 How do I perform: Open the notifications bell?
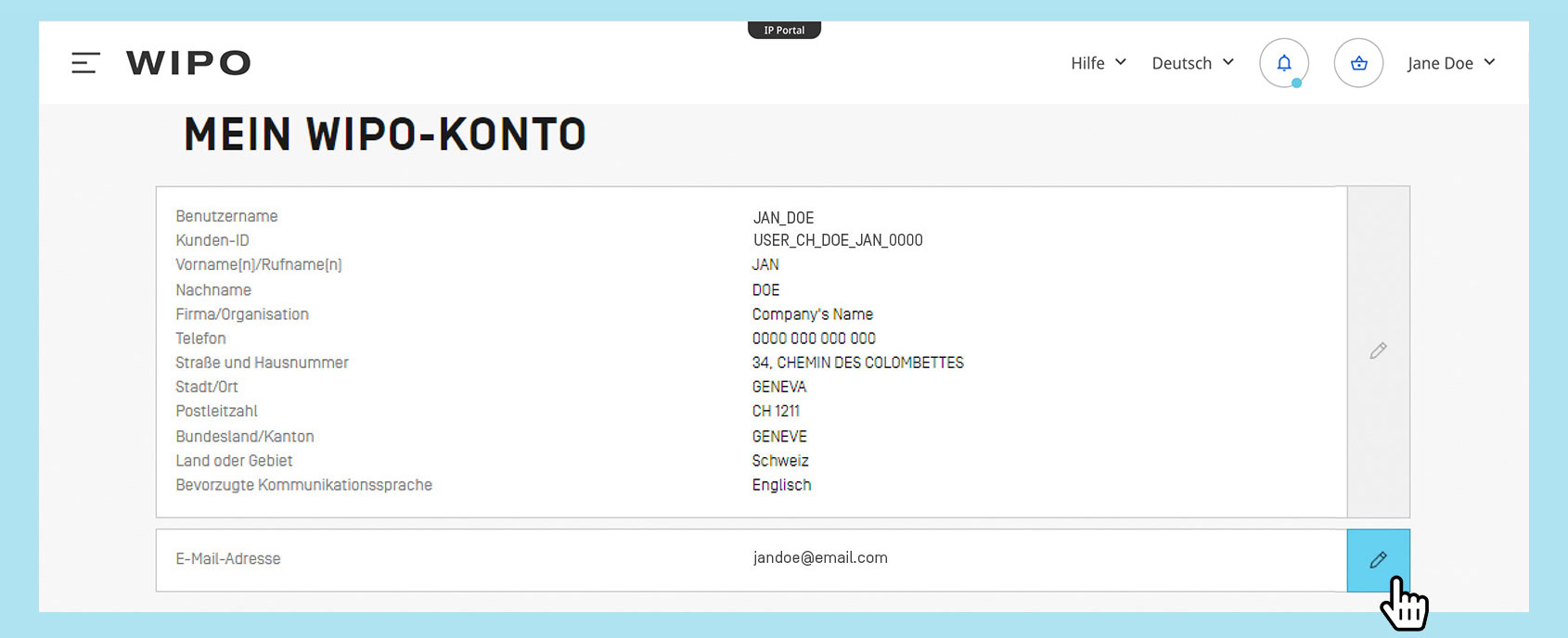tap(1283, 63)
